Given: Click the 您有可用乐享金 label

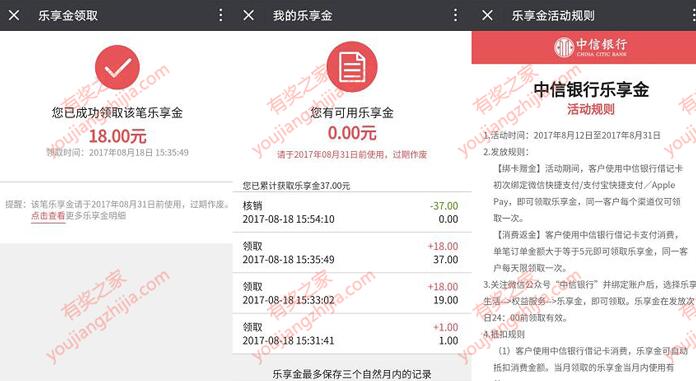Looking at the screenshot, I should (352, 113).
